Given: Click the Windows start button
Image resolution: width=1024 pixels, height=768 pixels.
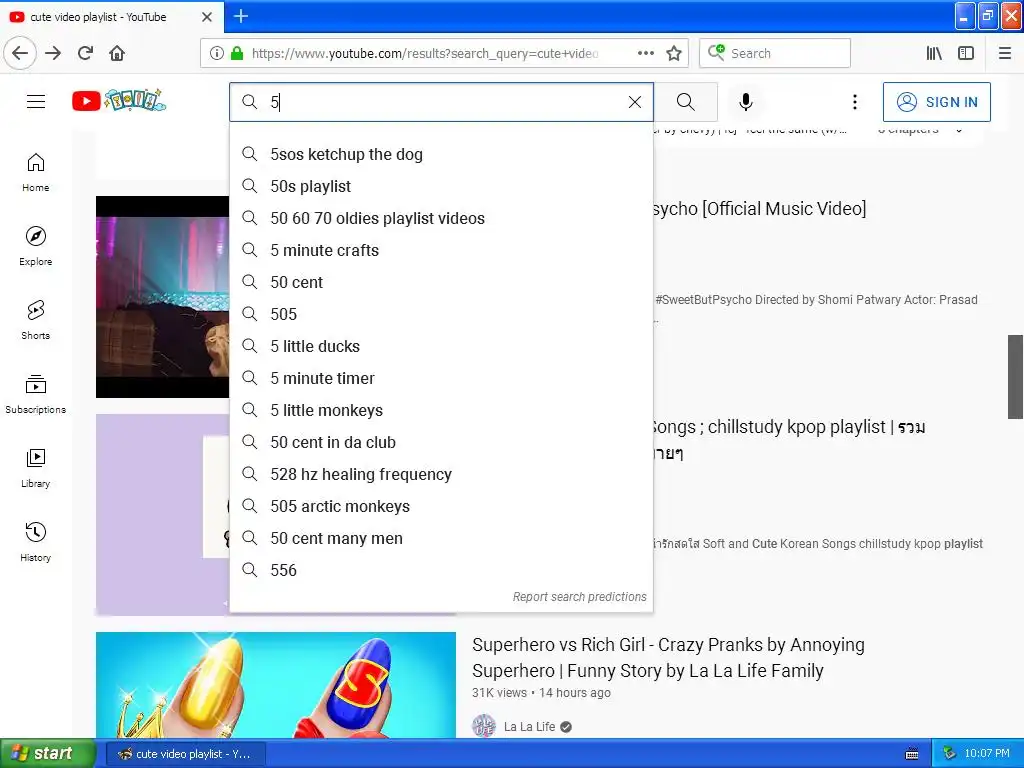Looking at the screenshot, I should click(47, 753).
